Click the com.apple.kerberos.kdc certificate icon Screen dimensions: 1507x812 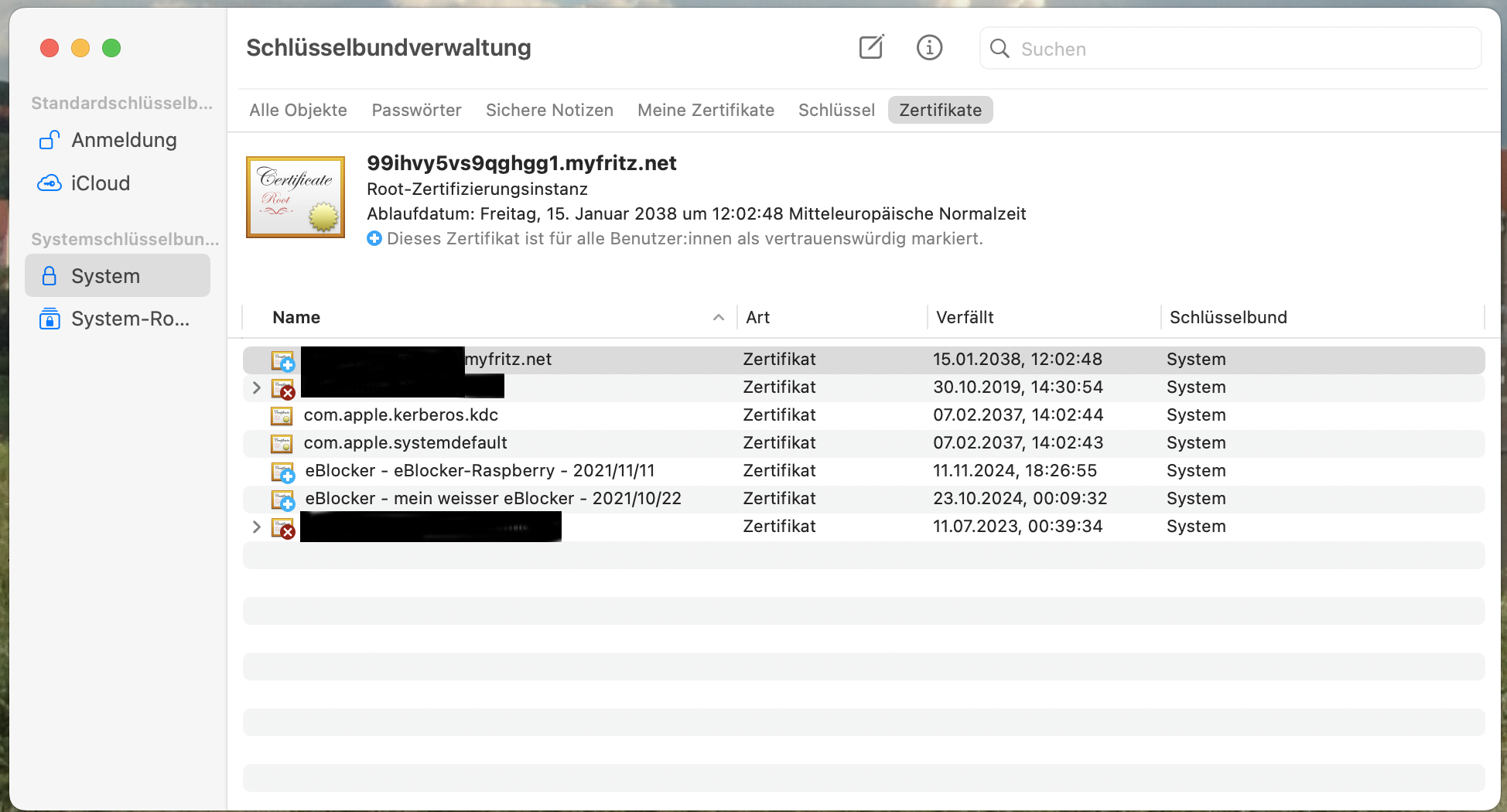coord(282,415)
